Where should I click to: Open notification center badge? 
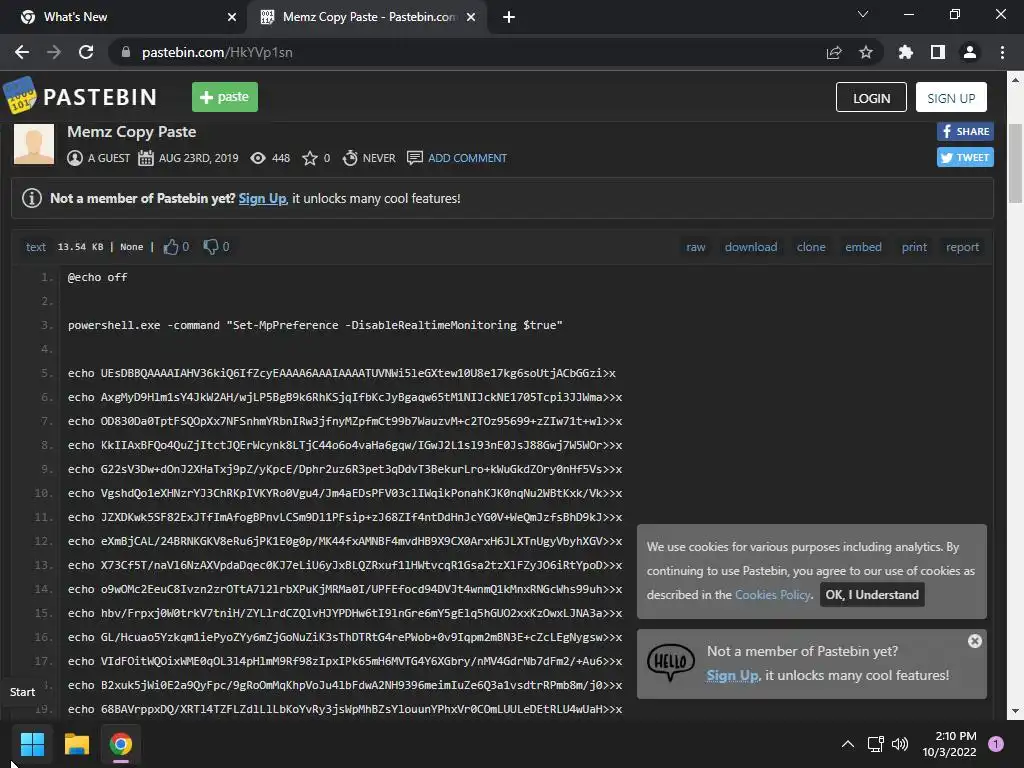coord(996,744)
